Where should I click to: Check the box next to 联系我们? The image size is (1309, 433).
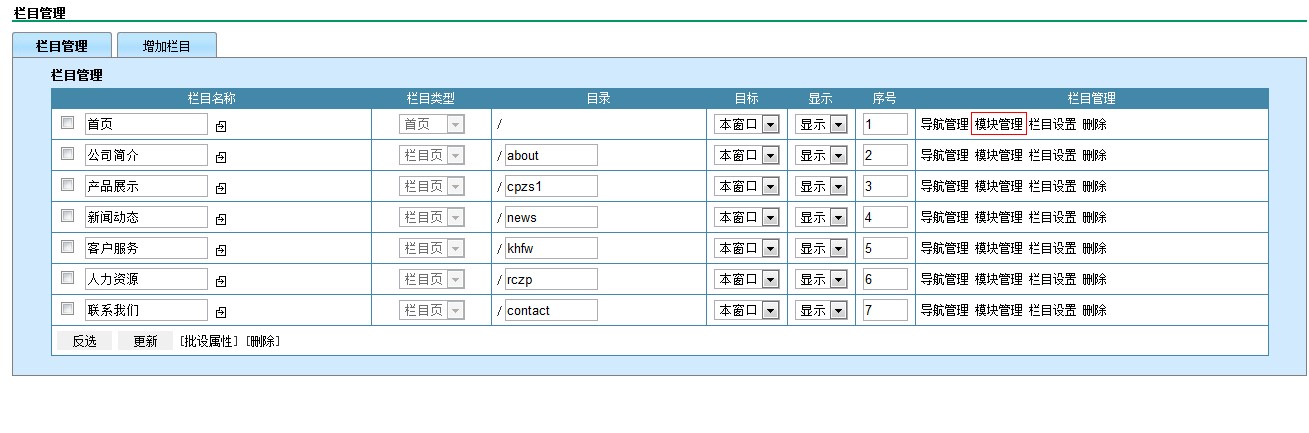click(x=68, y=309)
